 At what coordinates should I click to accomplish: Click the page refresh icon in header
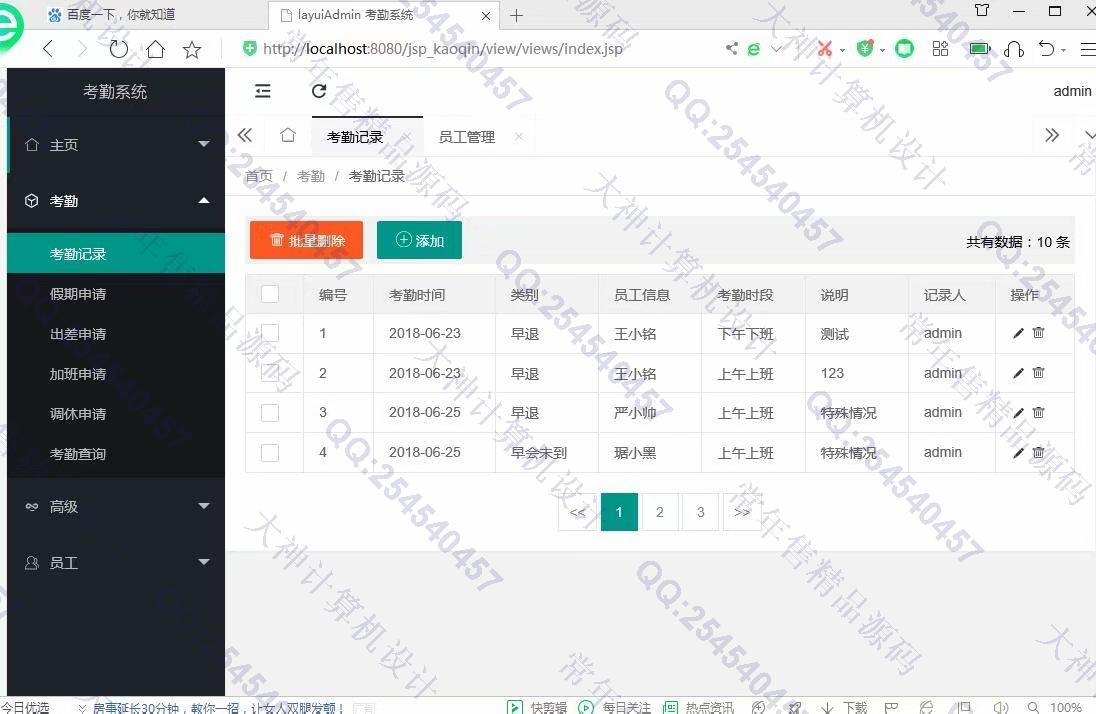coord(319,91)
